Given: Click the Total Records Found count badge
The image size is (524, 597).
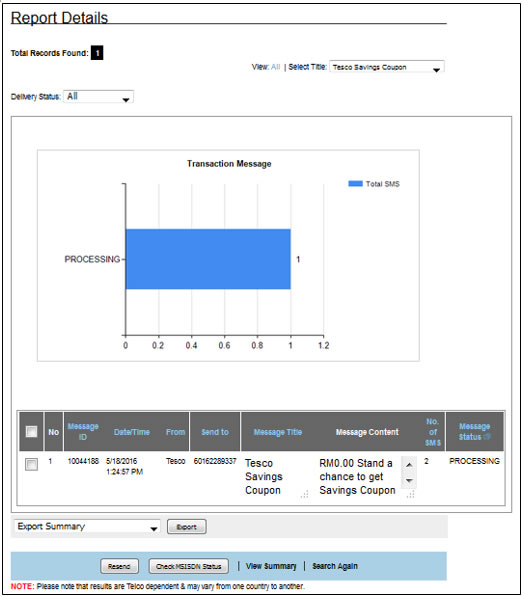Looking at the screenshot, I should click(97, 53).
